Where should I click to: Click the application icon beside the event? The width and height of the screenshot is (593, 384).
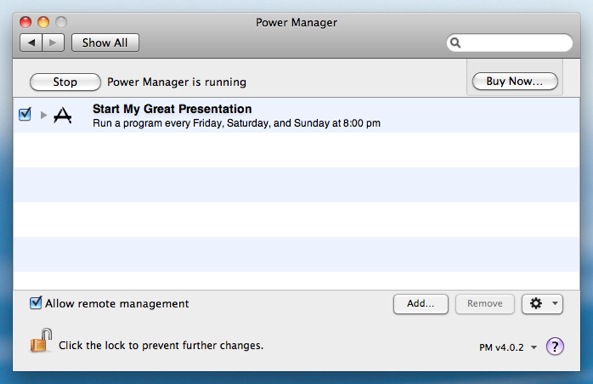[x=63, y=115]
